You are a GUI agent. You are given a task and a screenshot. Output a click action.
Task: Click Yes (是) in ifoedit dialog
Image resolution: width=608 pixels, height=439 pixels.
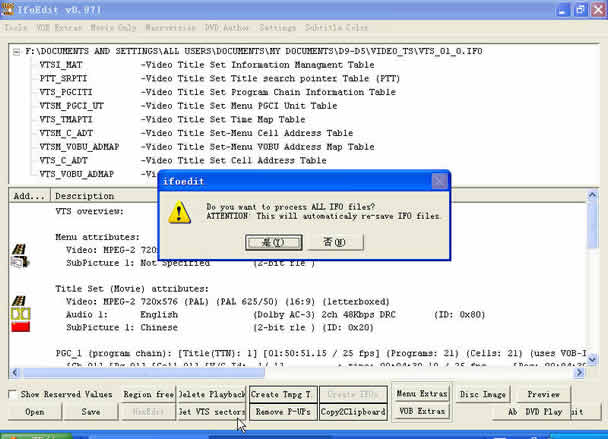(x=274, y=242)
